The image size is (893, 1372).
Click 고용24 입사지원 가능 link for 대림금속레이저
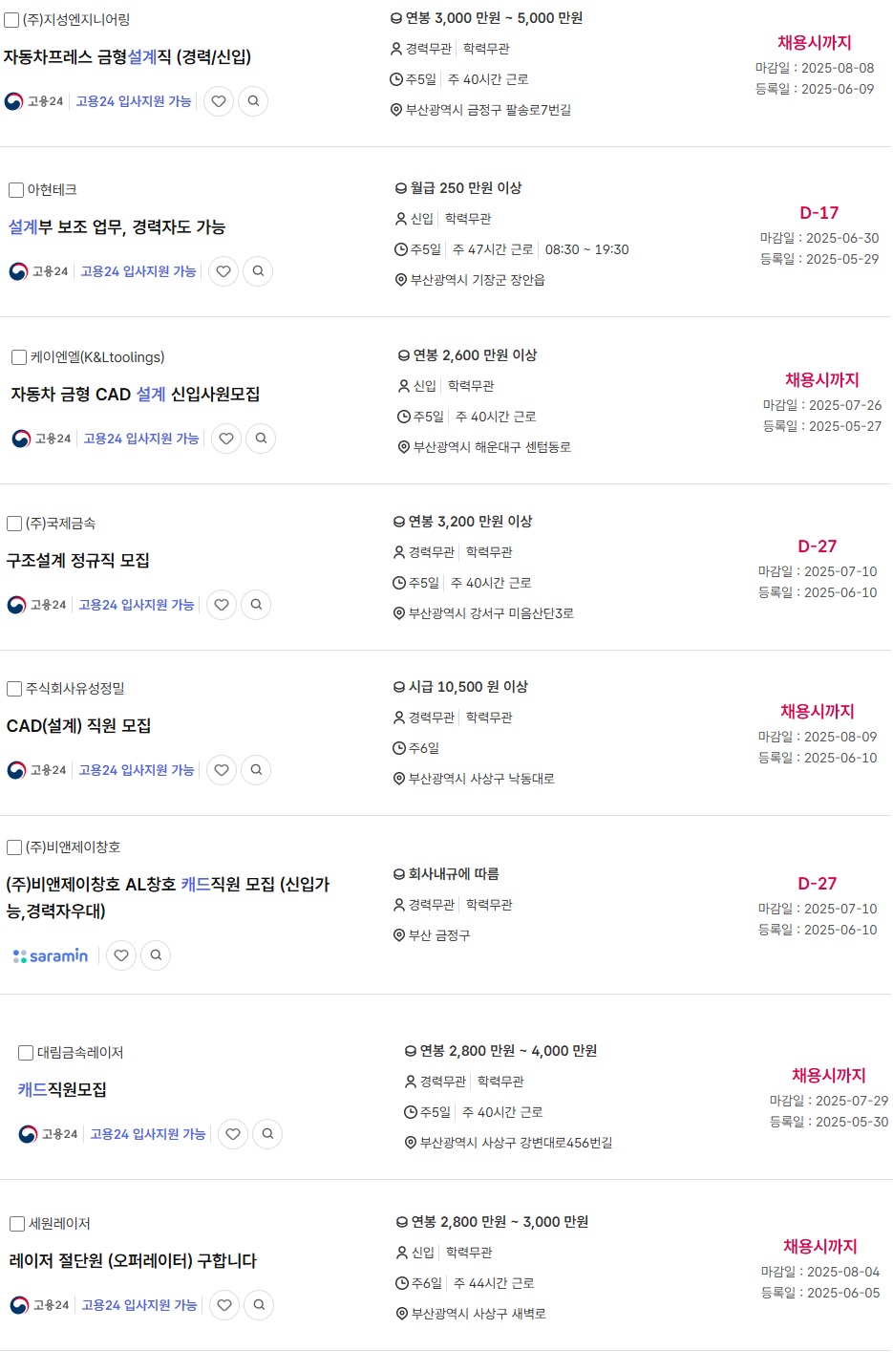pos(148,1134)
